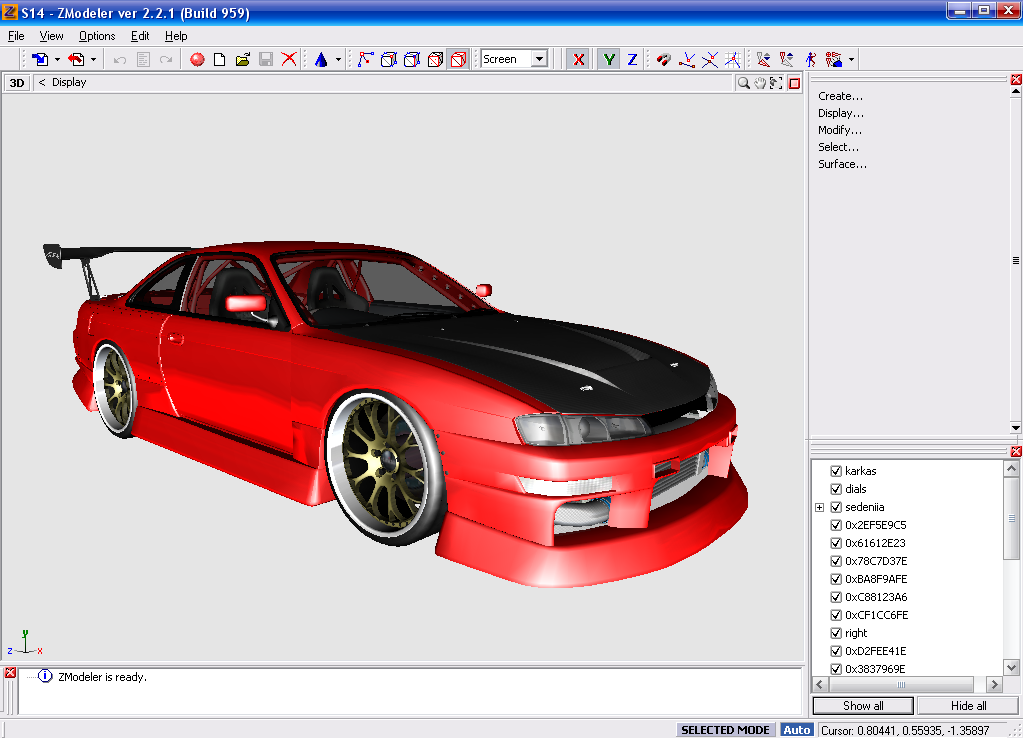Click the Show all button
This screenshot has width=1023, height=738.
click(x=863, y=705)
